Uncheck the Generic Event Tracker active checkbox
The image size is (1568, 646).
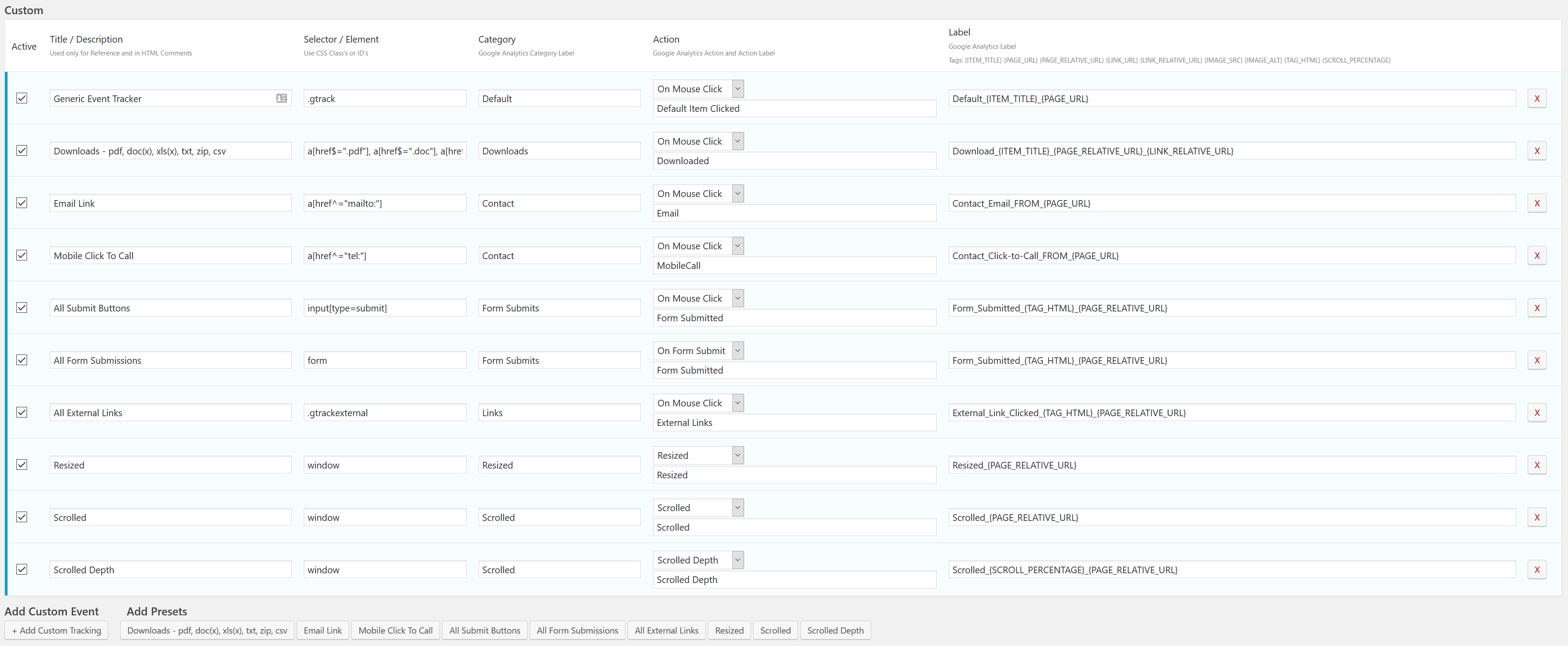coord(22,98)
